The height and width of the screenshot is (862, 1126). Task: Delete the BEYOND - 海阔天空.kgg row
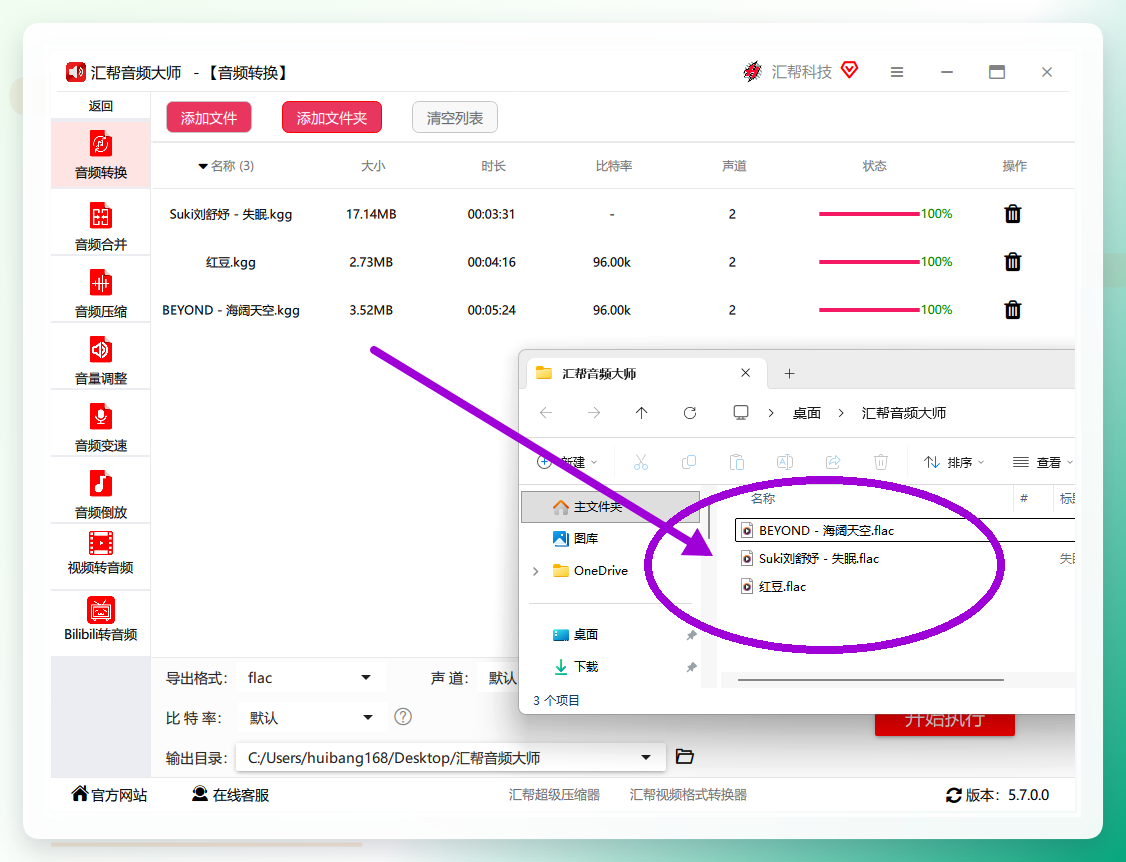point(1013,310)
